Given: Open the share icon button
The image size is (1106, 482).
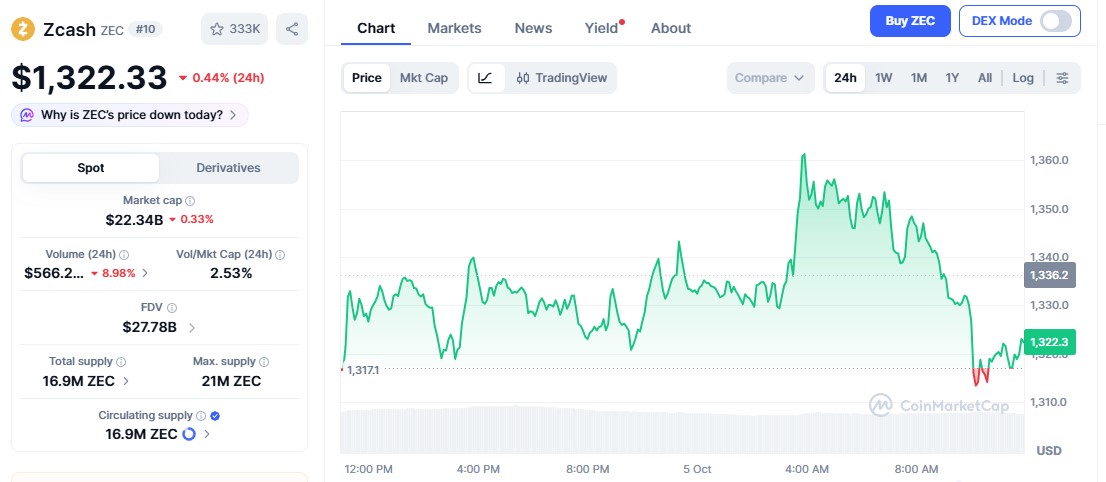Looking at the screenshot, I should click(x=292, y=29).
